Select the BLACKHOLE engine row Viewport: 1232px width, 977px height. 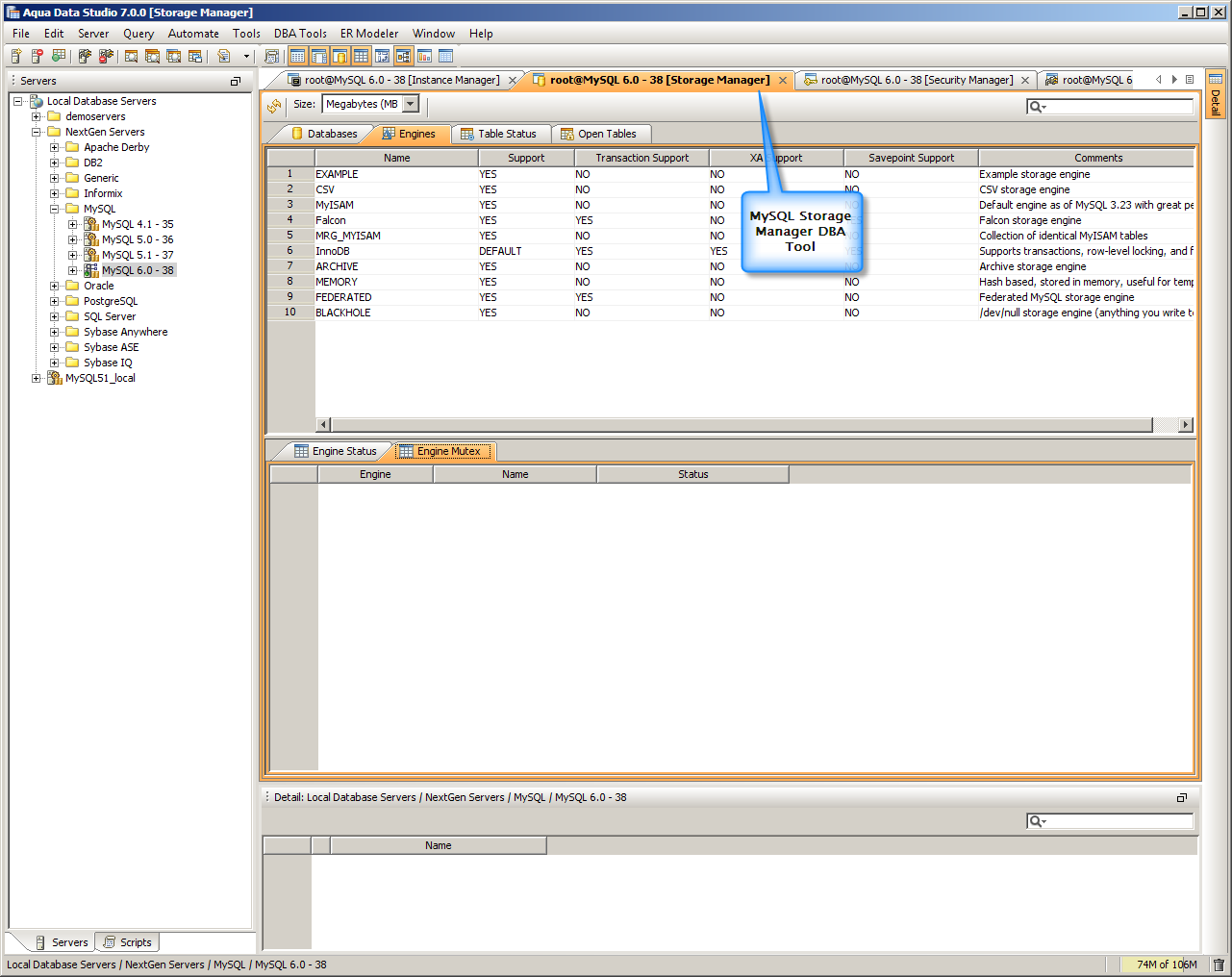(x=731, y=313)
